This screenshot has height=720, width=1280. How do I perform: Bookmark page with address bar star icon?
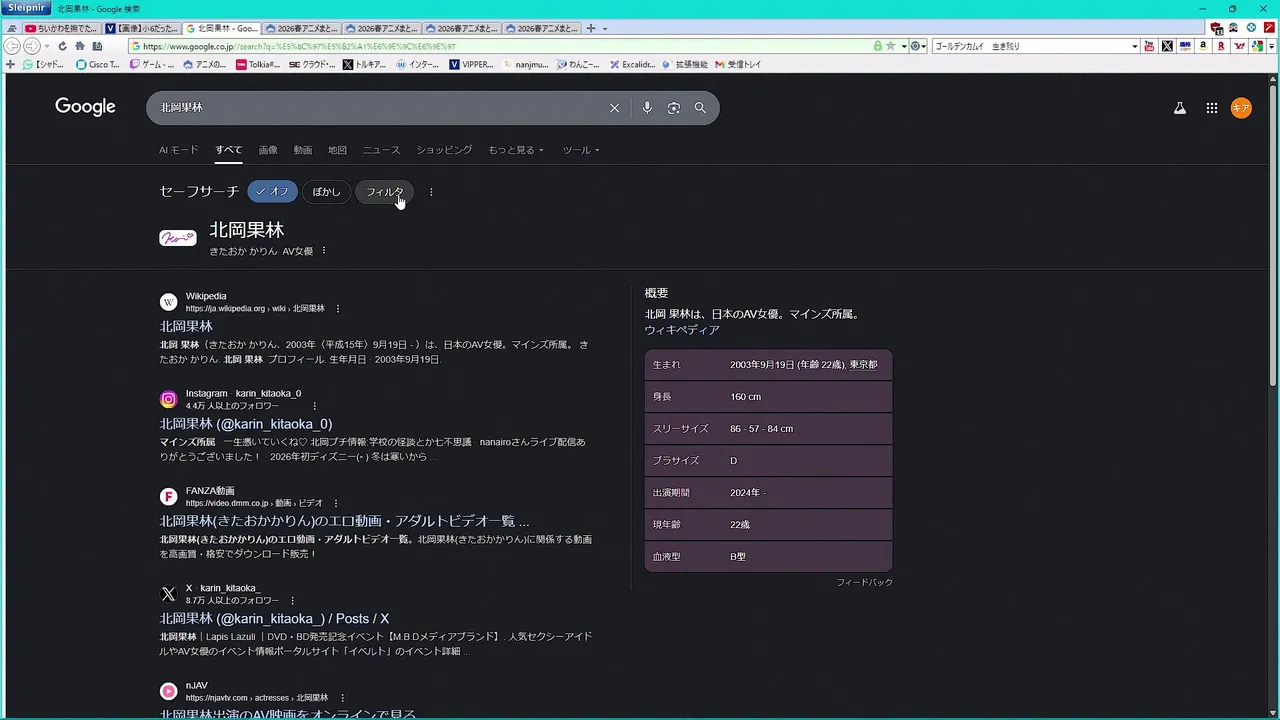pos(890,46)
